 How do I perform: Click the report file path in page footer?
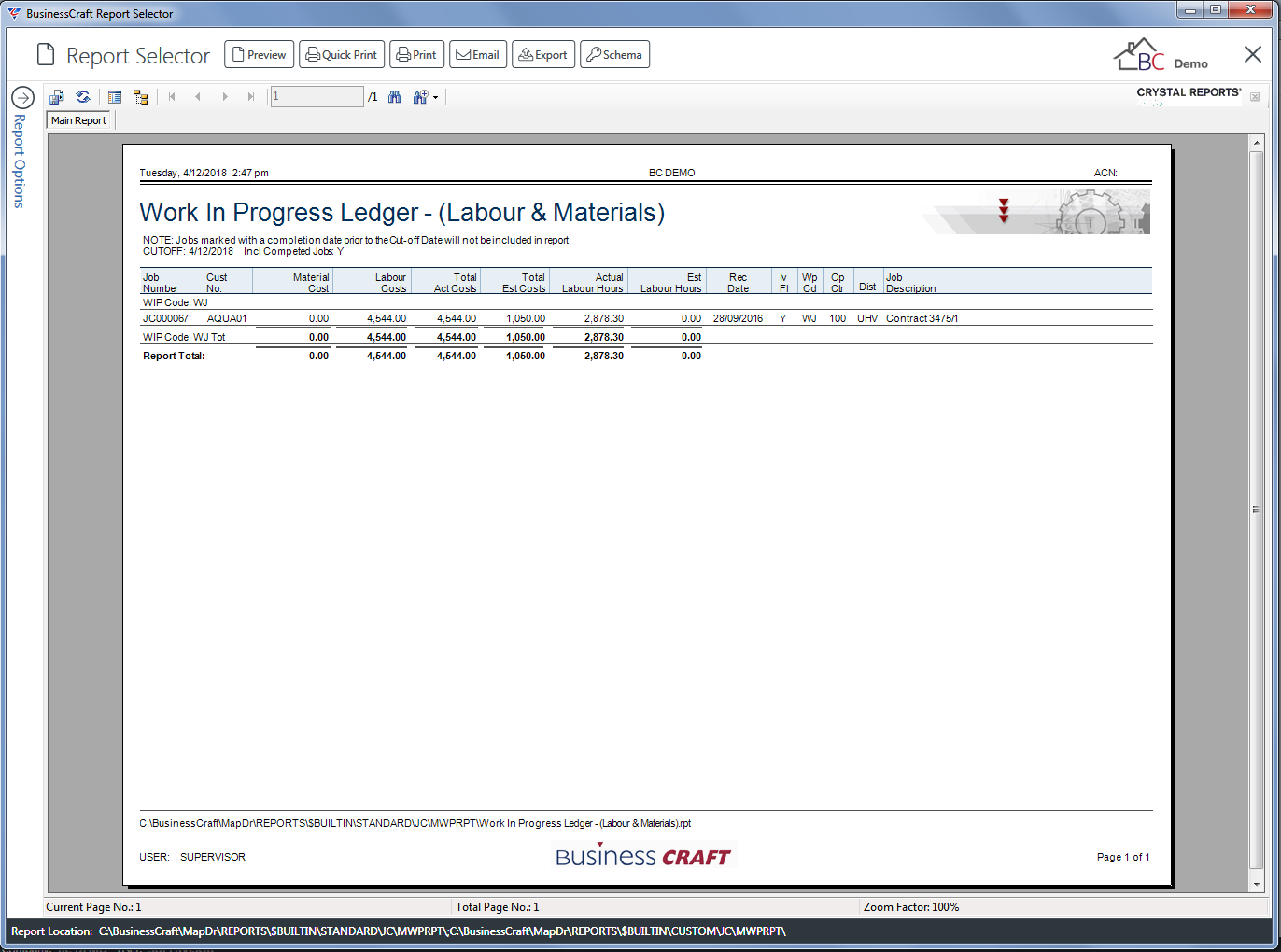point(415,823)
